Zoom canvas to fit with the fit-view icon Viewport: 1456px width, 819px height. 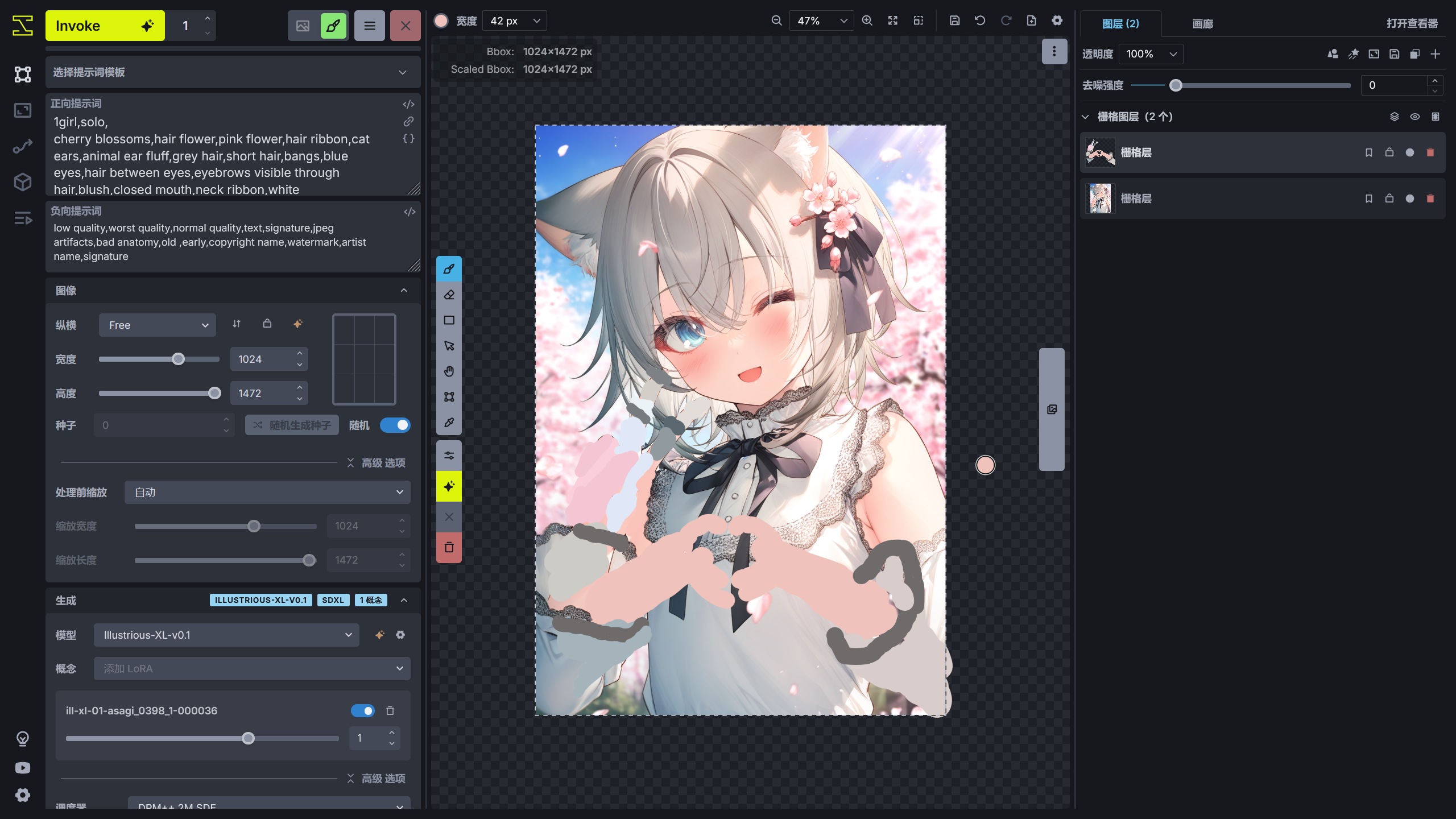(x=893, y=20)
